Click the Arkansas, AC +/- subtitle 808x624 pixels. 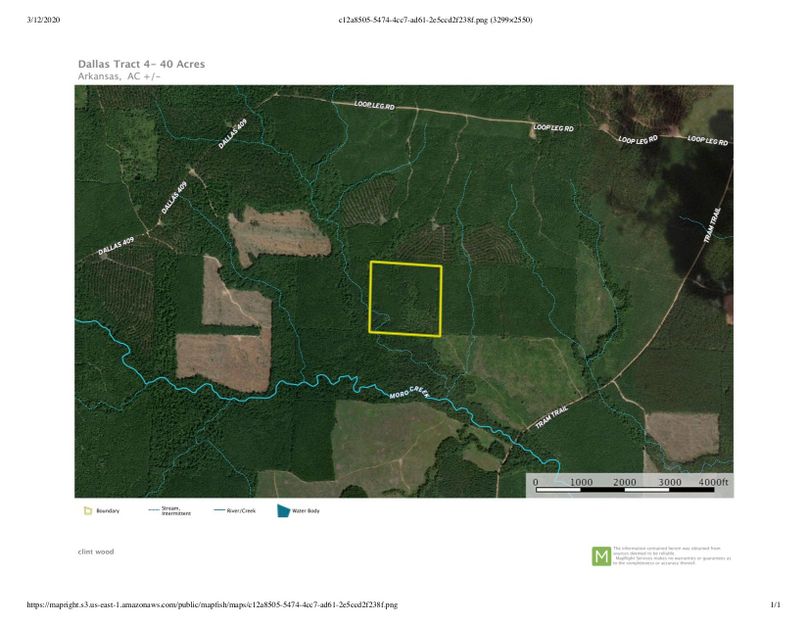pyautogui.click(x=119, y=76)
